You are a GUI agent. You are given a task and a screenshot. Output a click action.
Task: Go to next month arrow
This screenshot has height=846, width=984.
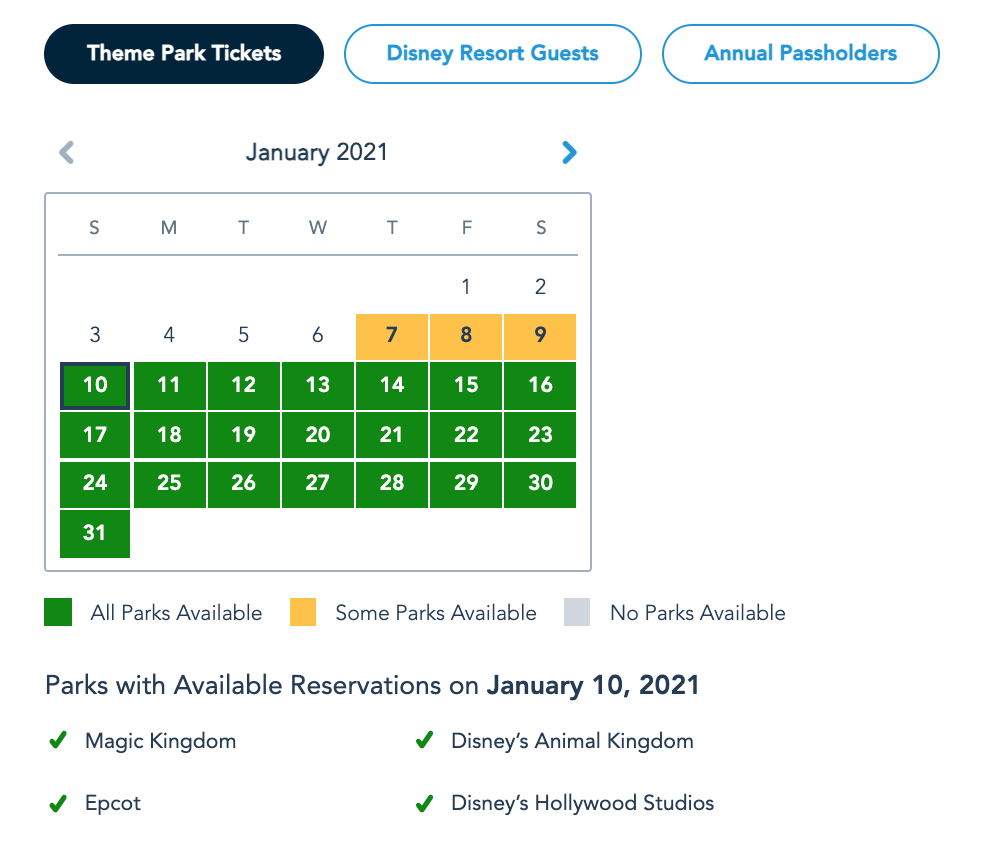click(x=569, y=152)
